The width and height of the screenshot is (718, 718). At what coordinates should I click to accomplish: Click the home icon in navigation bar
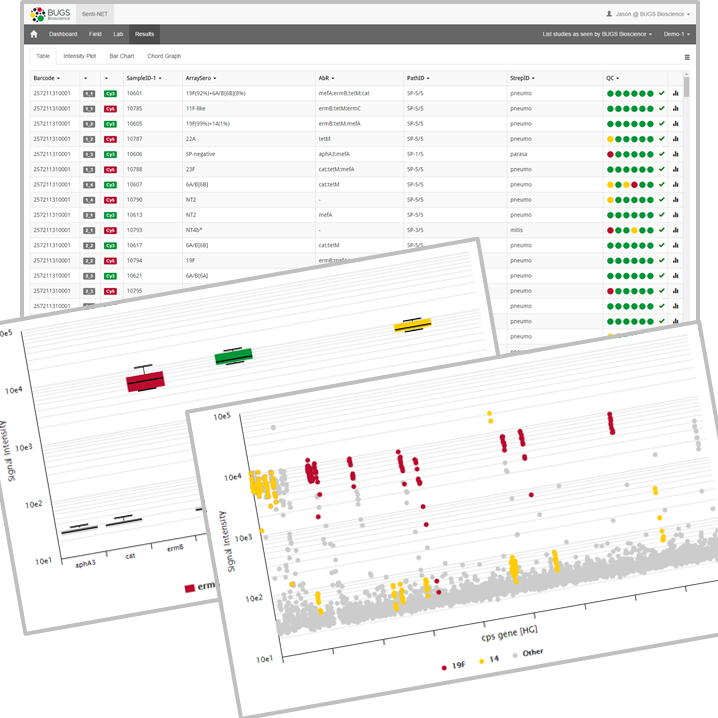[34, 34]
